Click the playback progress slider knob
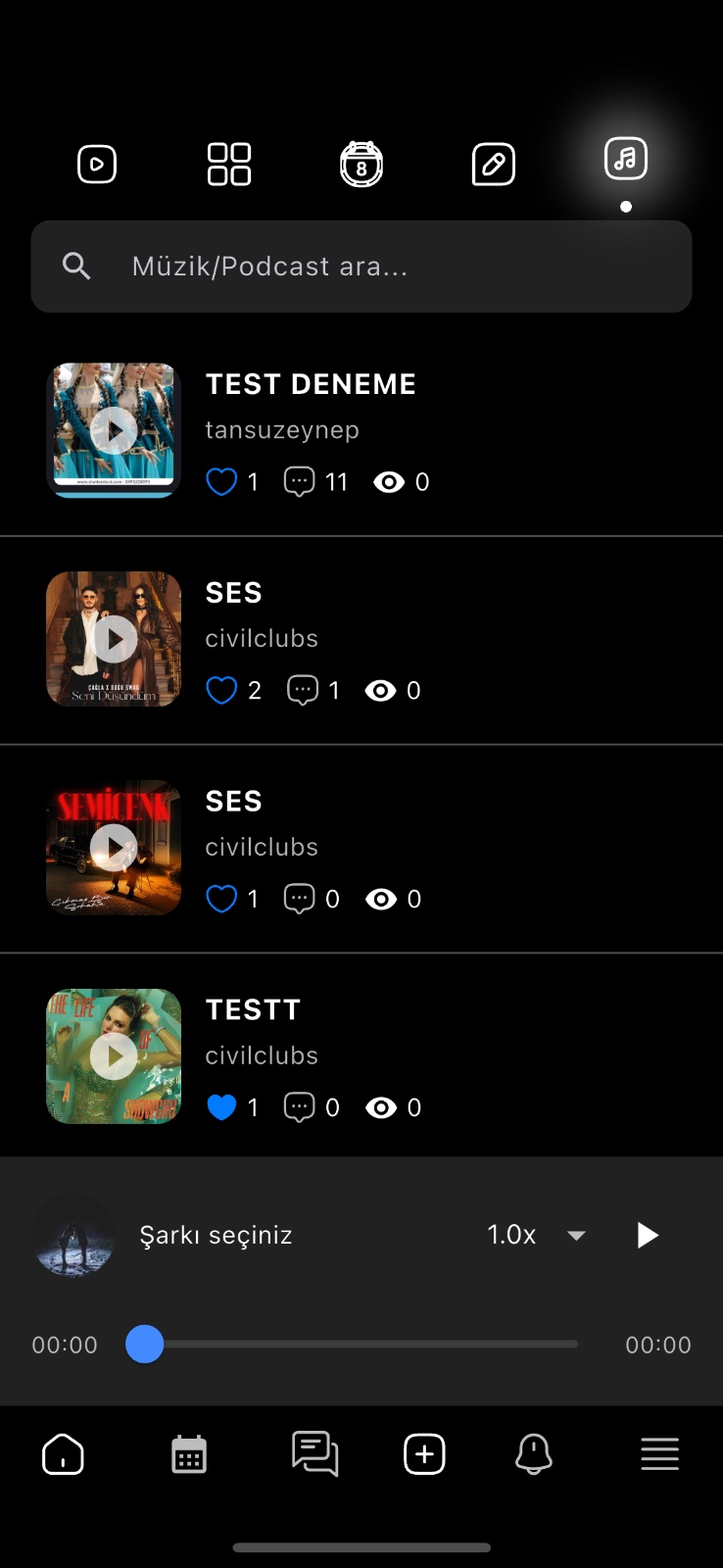The height and width of the screenshot is (1568, 723). coord(145,1345)
